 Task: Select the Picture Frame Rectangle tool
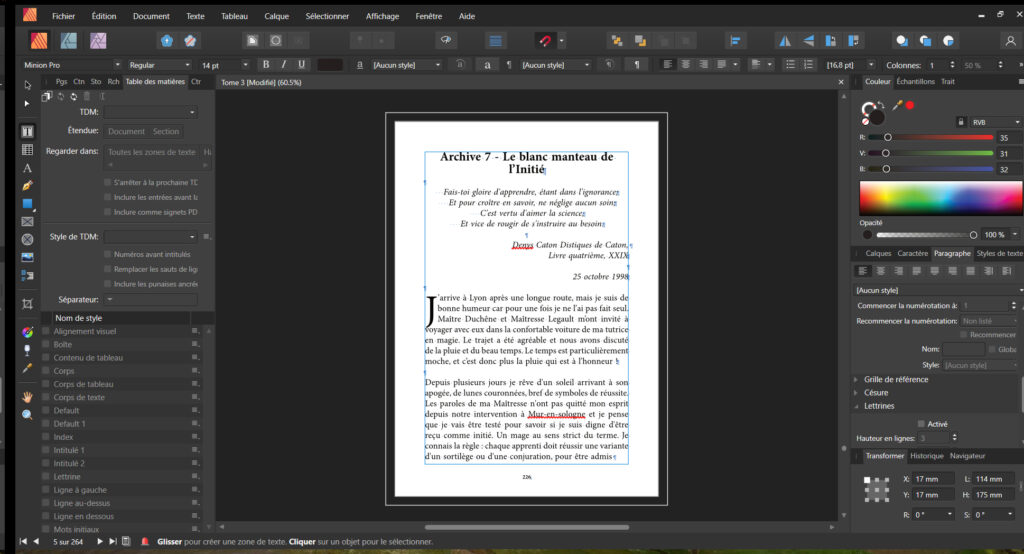[27, 221]
